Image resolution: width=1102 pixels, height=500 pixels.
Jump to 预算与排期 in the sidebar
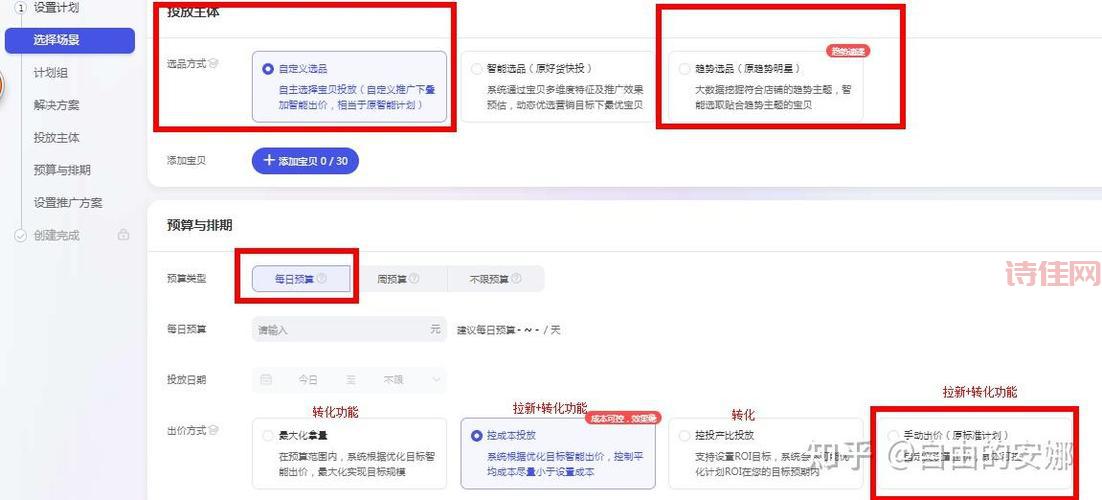(x=62, y=170)
